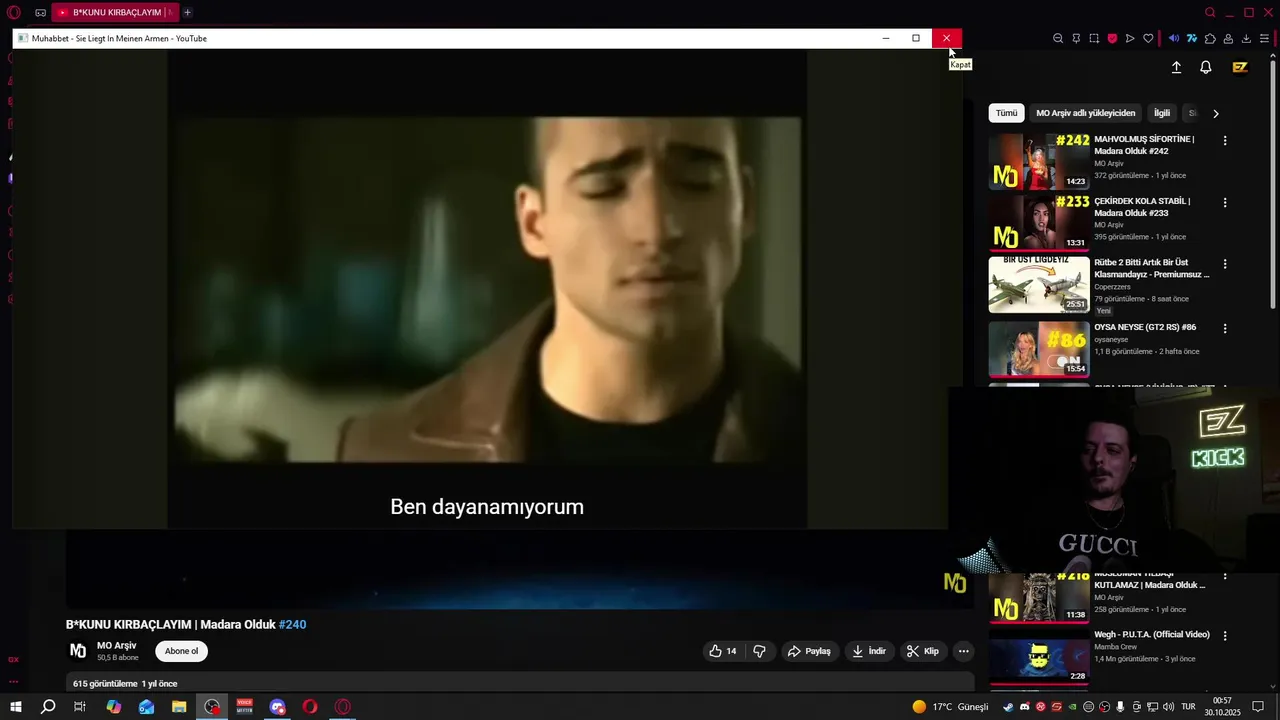Open the Steam tray icon
1280x720 pixels.
click(x=1008, y=707)
